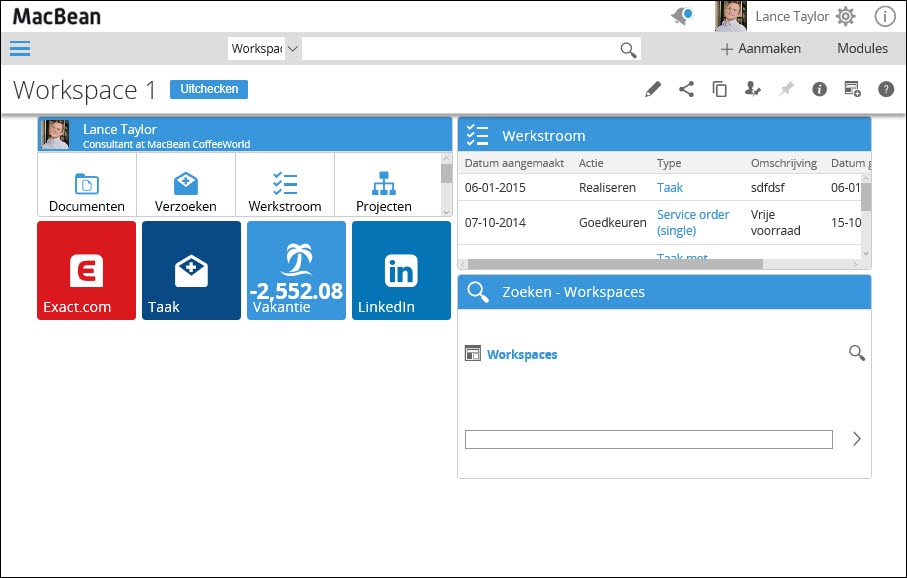The height and width of the screenshot is (578, 907).
Task: Pin the workspace with pin icon
Action: click(x=786, y=89)
